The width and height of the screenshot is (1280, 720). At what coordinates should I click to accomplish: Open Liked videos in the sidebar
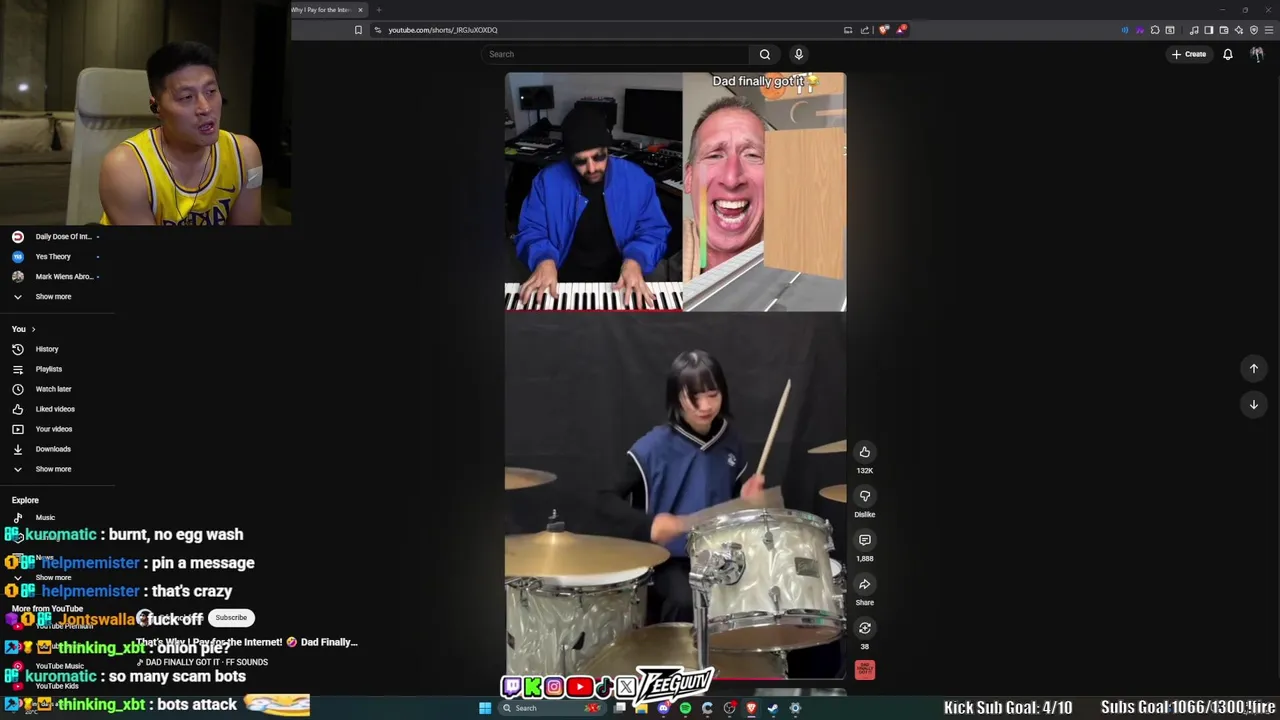[55, 409]
